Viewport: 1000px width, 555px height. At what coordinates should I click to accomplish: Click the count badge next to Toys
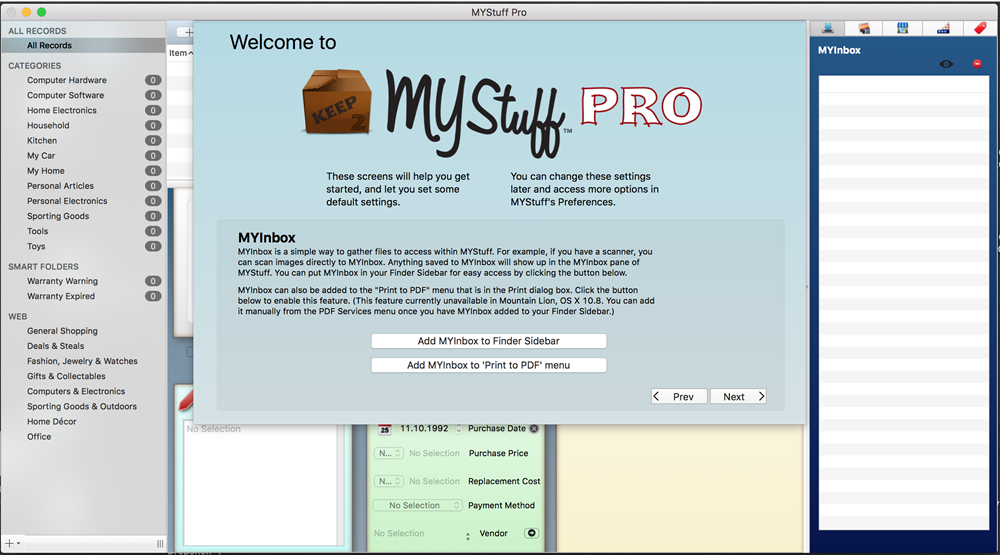[153, 246]
